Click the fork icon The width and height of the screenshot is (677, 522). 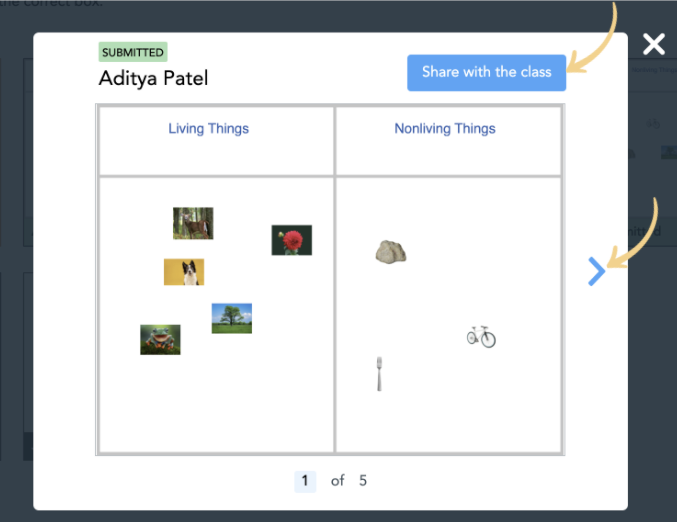click(379, 373)
